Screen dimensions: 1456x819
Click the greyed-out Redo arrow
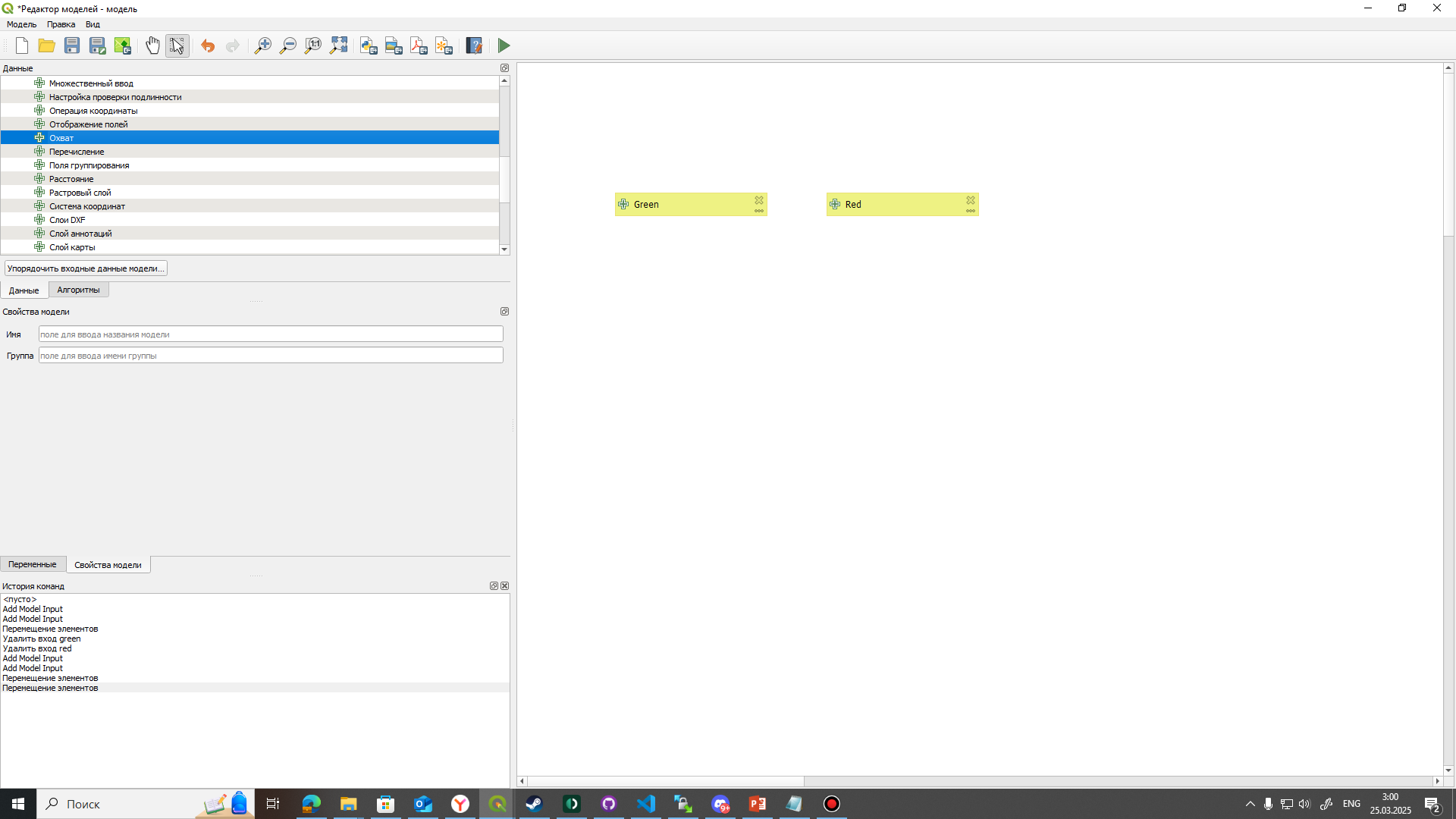[233, 46]
